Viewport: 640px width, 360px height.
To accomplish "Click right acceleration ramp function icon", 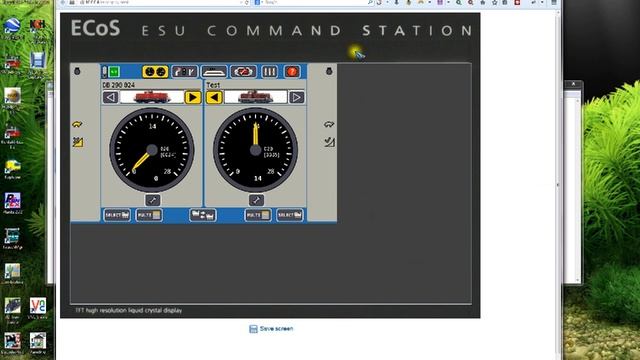I will 329,142.
